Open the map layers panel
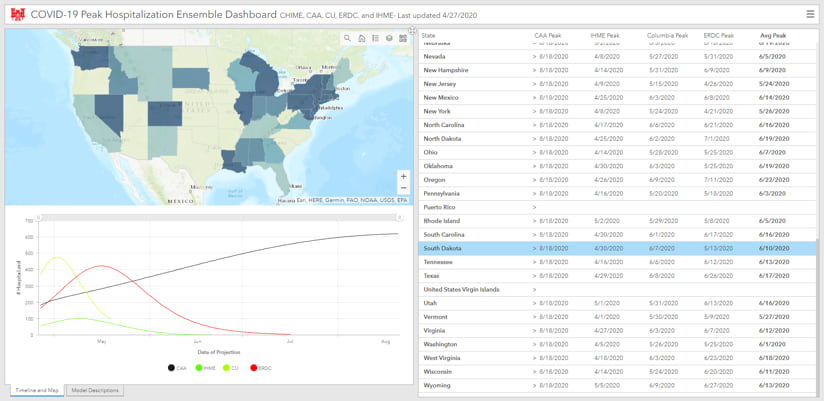The height and width of the screenshot is (401, 824). [389, 38]
